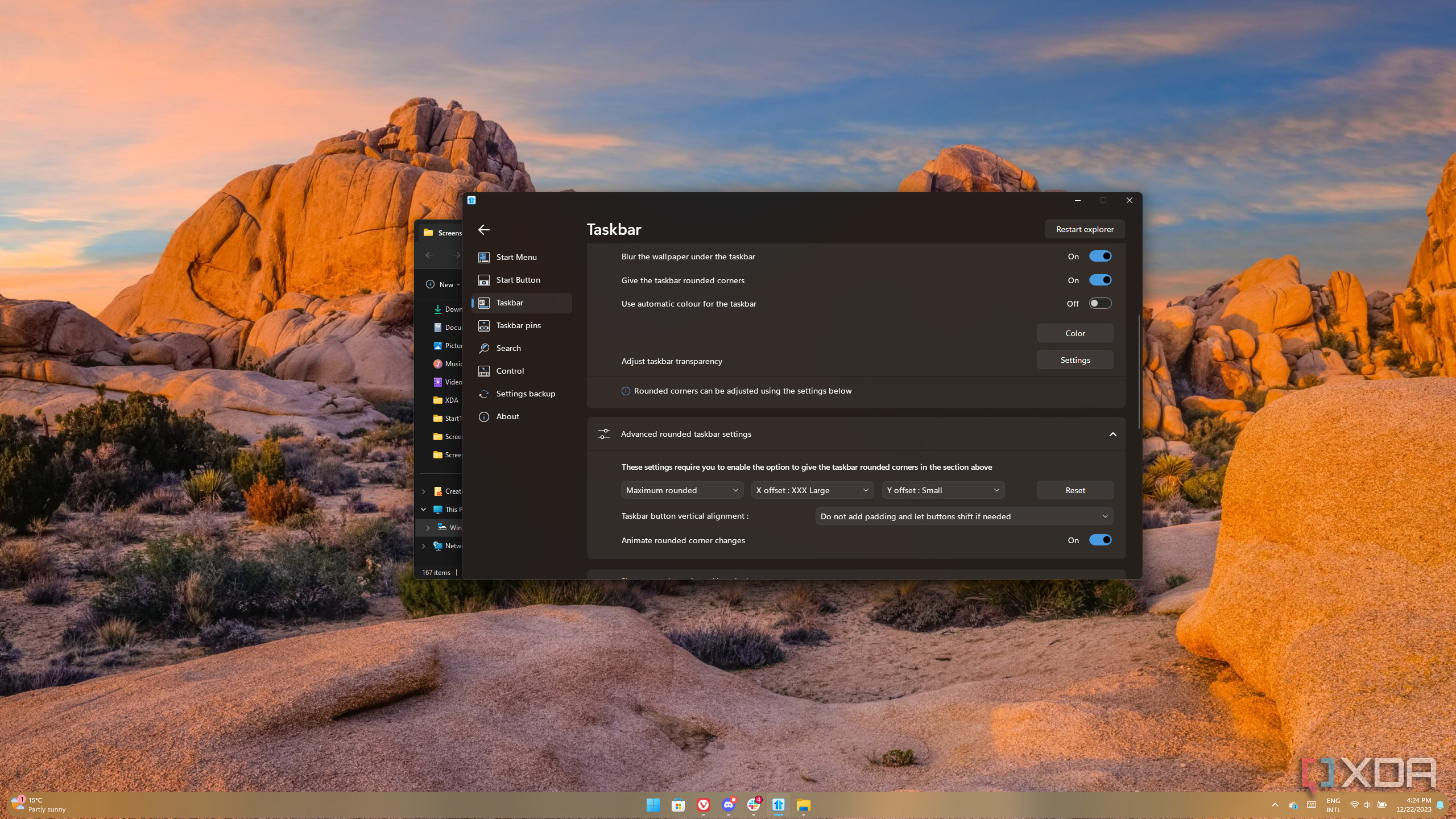This screenshot has height=819, width=1456.
Task: Show hidden icons chevron in system tray
Action: tap(1275, 805)
